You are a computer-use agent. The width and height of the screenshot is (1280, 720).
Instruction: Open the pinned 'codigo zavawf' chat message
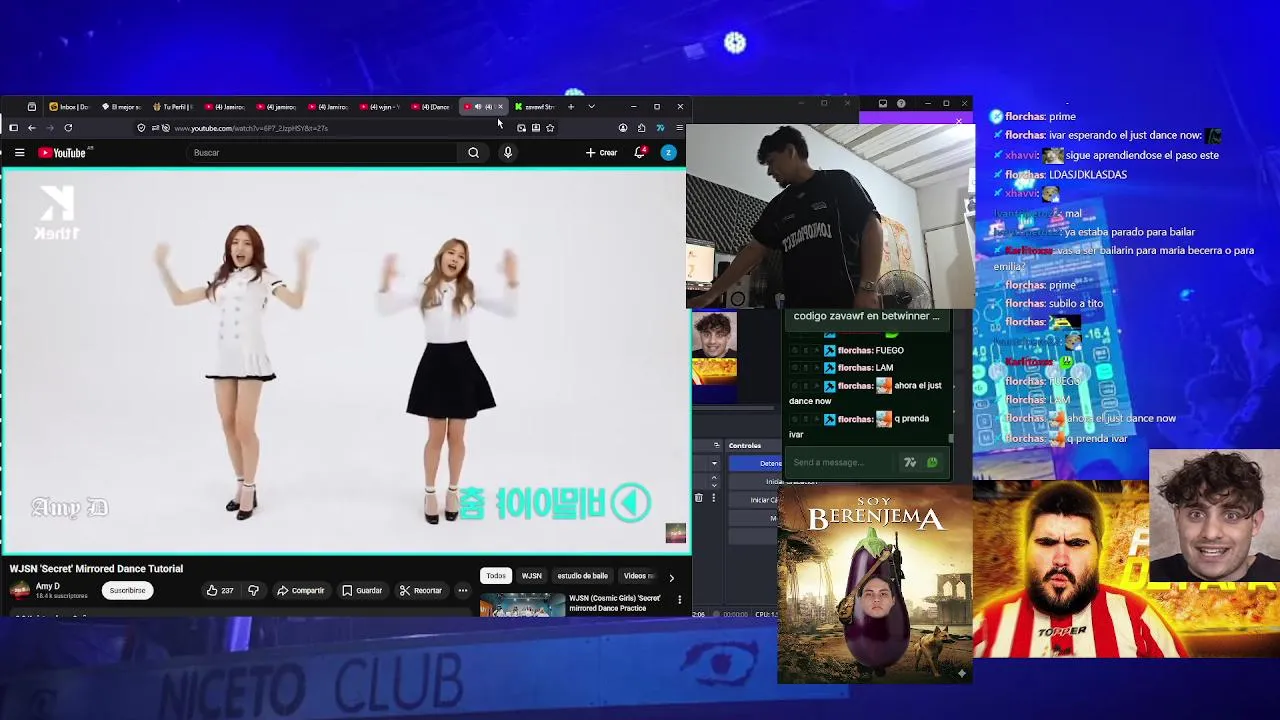(866, 316)
